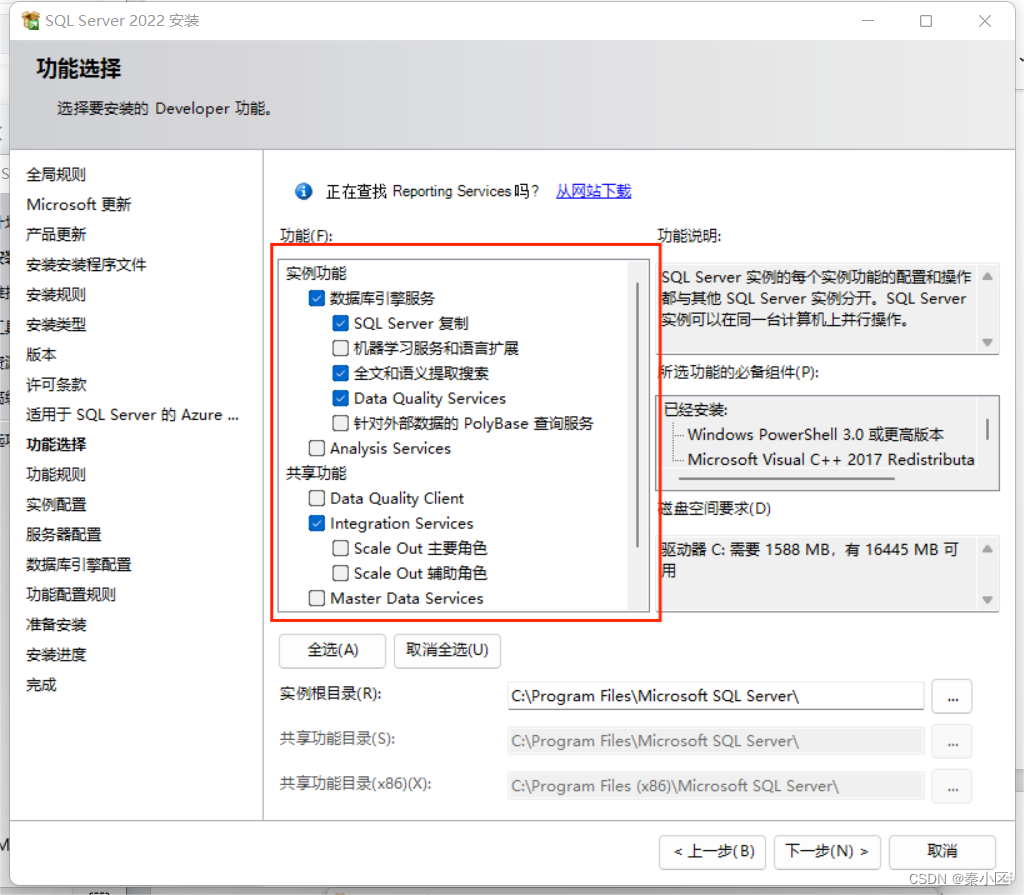Viewport: 1024px width, 895px height.
Task: Click the disabled ellipsis button beside 共享功能目录(x86)
Action: [952, 787]
